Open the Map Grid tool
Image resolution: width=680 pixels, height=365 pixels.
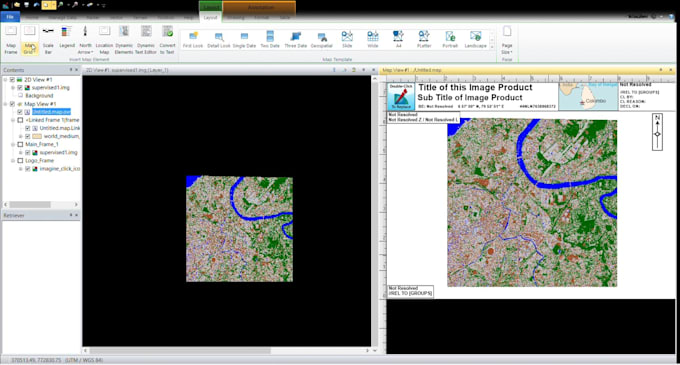pyautogui.click(x=29, y=39)
